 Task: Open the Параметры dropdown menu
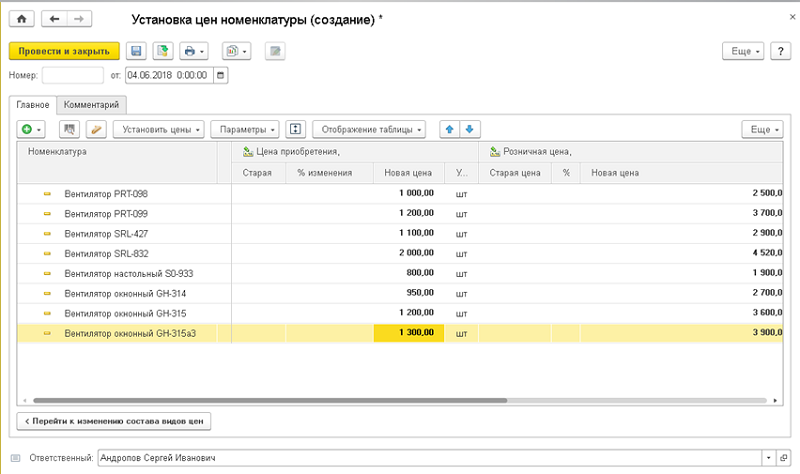pos(245,130)
